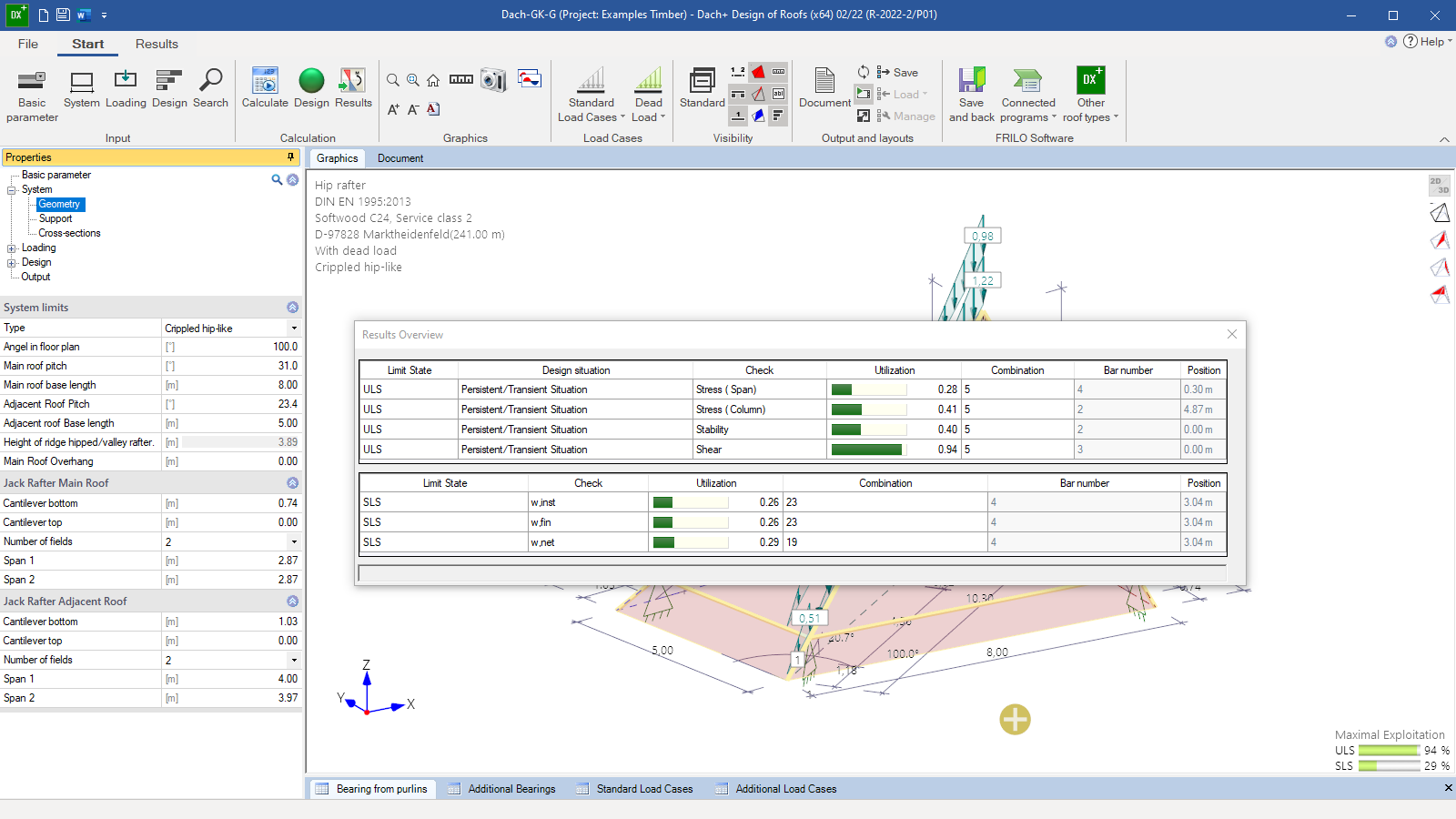
Task: Open the Results icon in Calculation group
Action: (x=353, y=88)
